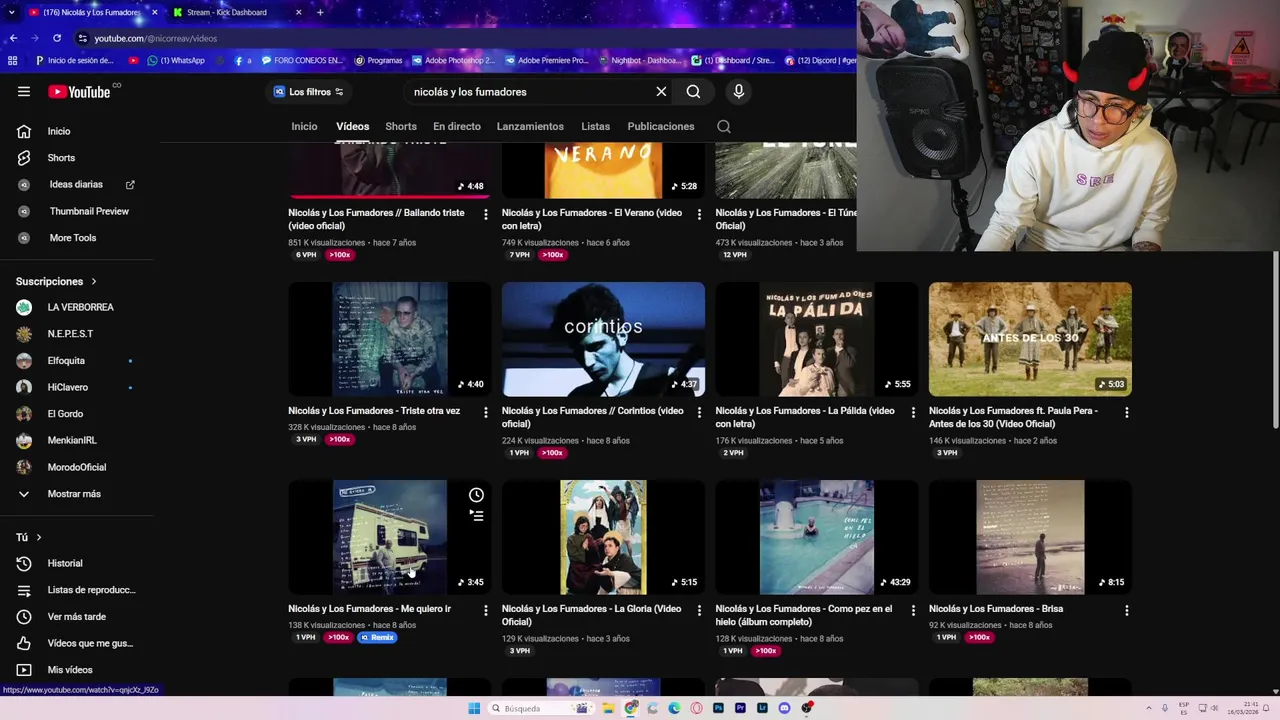Switch to the En directo tab
1280x720 pixels.
click(457, 126)
